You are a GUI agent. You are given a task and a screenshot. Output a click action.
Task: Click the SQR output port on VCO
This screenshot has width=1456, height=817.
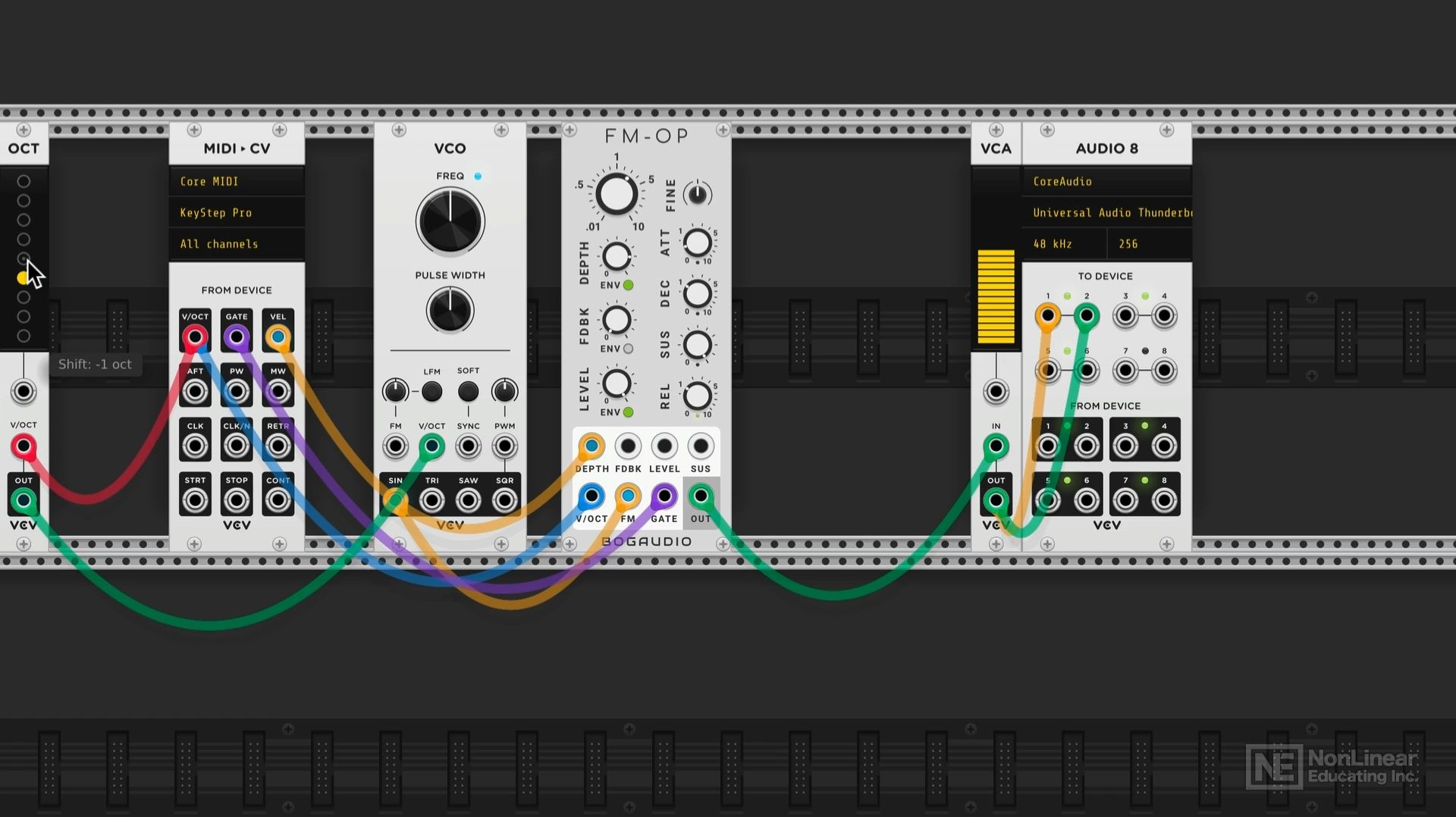point(504,500)
